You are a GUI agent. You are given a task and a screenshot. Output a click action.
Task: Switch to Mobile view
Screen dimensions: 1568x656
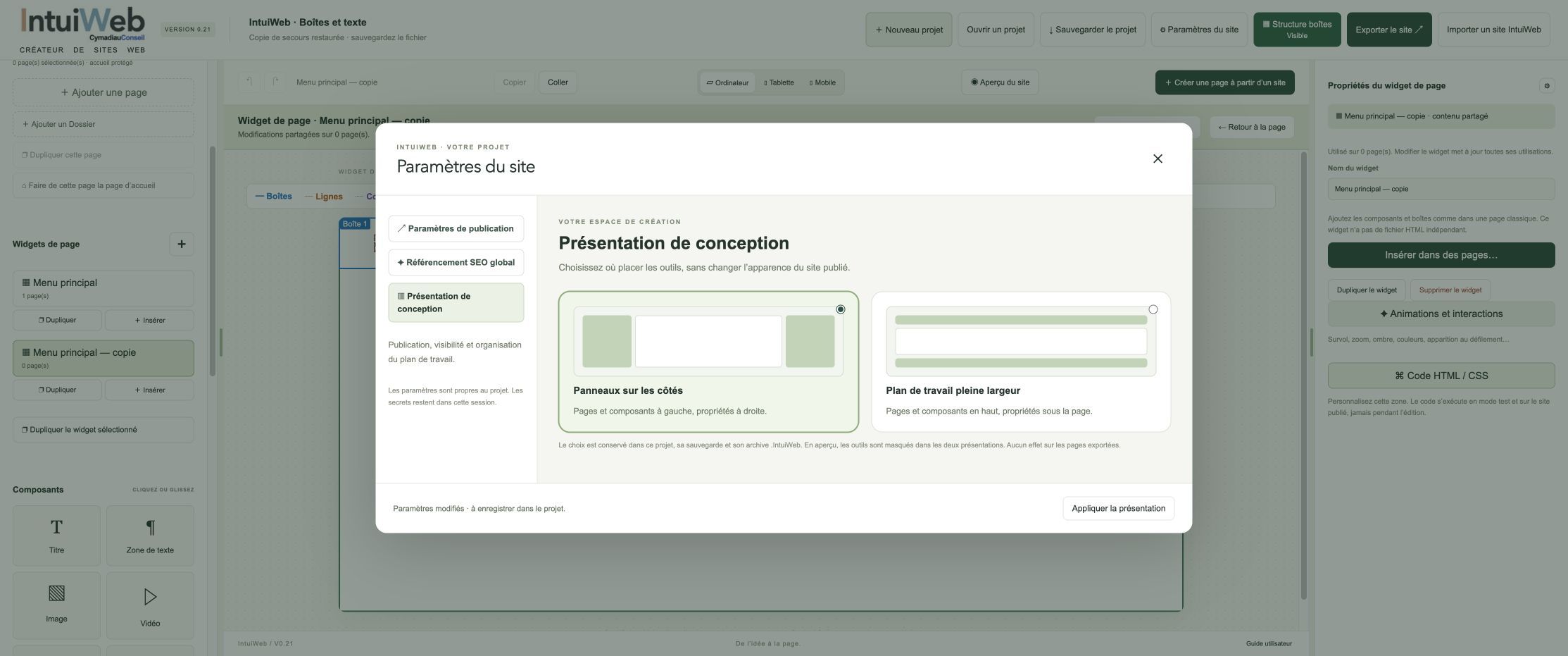click(822, 82)
